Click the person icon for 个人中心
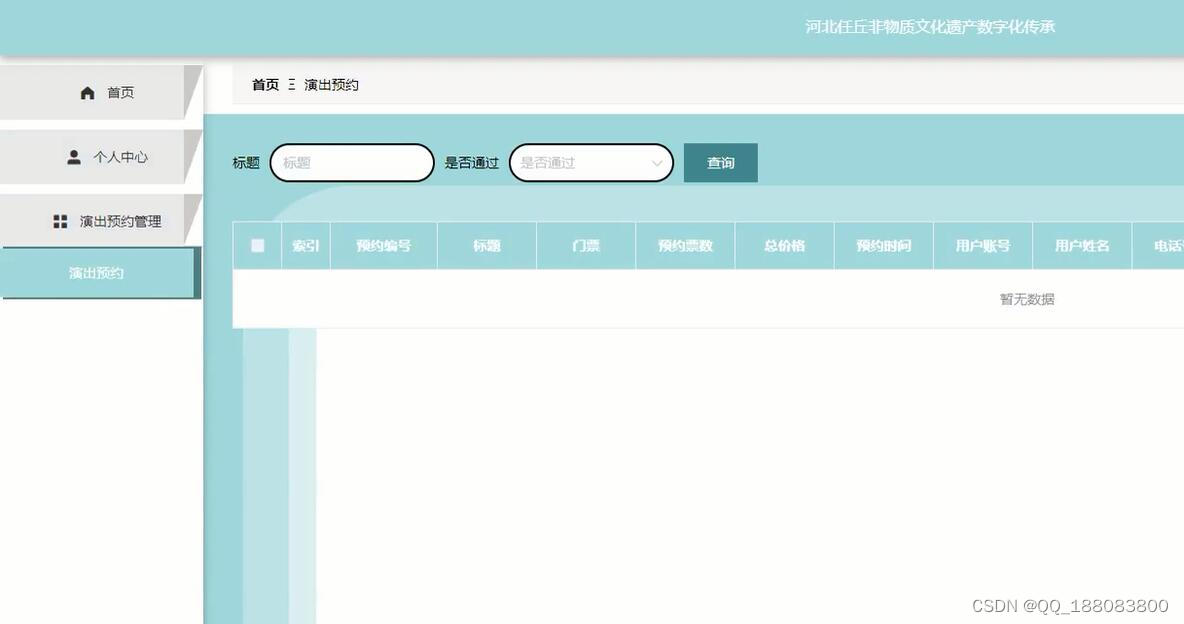Viewport: 1184px width, 624px height. (74, 157)
